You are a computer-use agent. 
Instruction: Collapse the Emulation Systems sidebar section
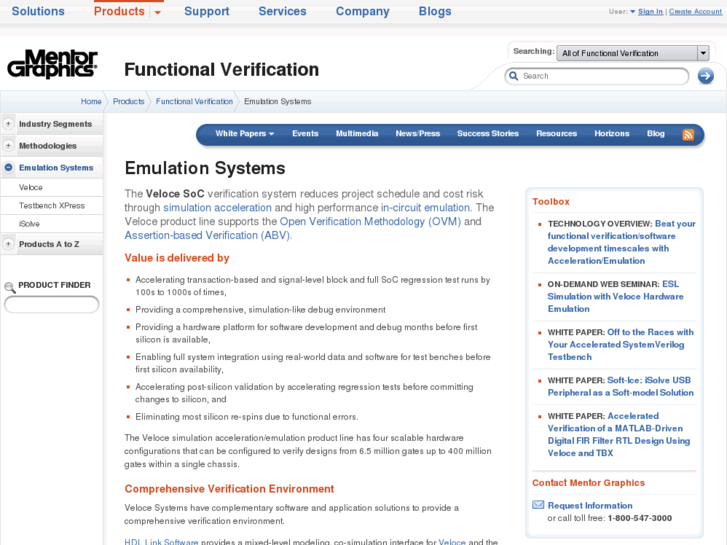[x=8, y=167]
